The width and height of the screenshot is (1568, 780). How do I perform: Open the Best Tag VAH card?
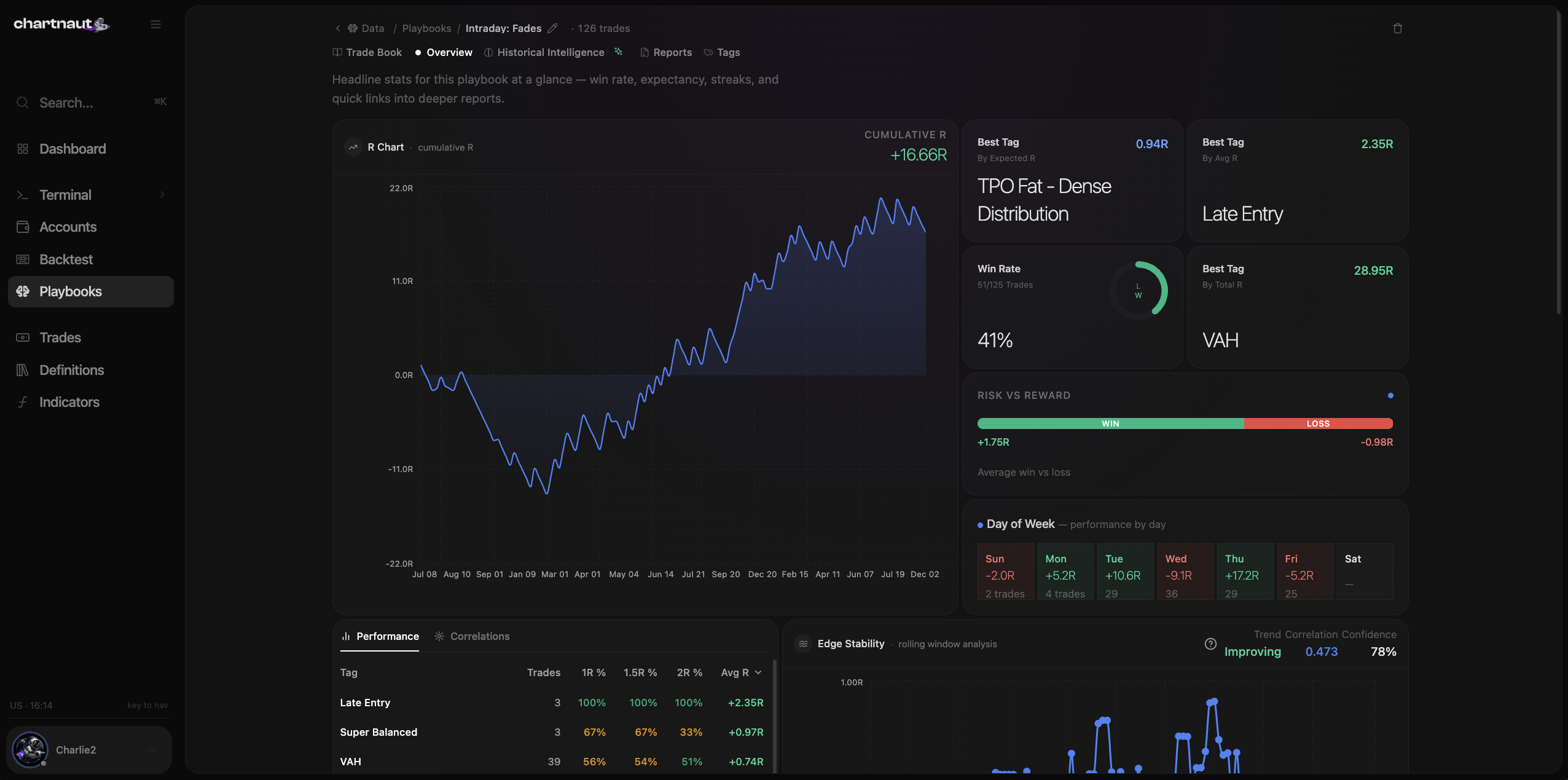(x=1298, y=307)
